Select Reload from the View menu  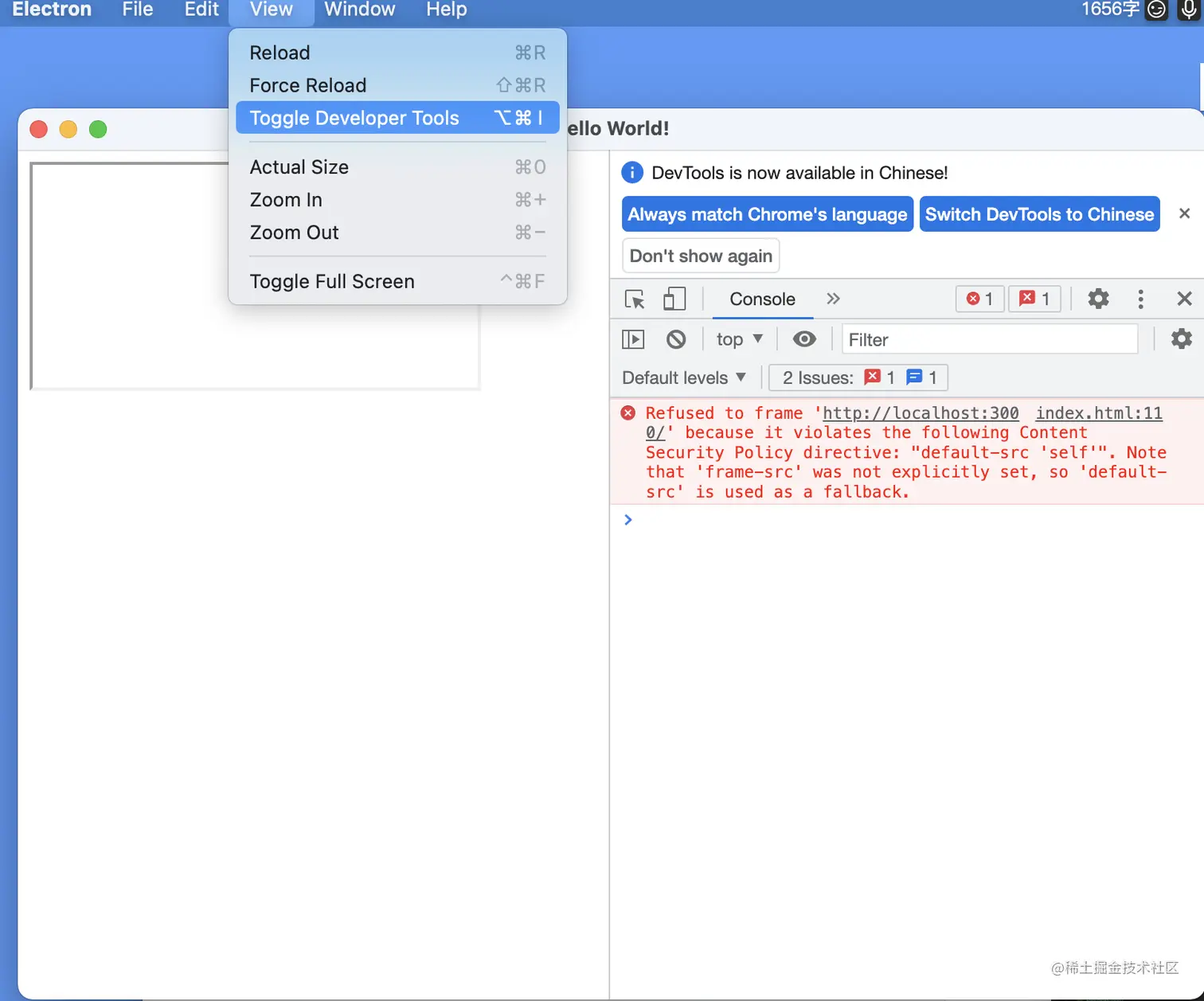pos(397,53)
